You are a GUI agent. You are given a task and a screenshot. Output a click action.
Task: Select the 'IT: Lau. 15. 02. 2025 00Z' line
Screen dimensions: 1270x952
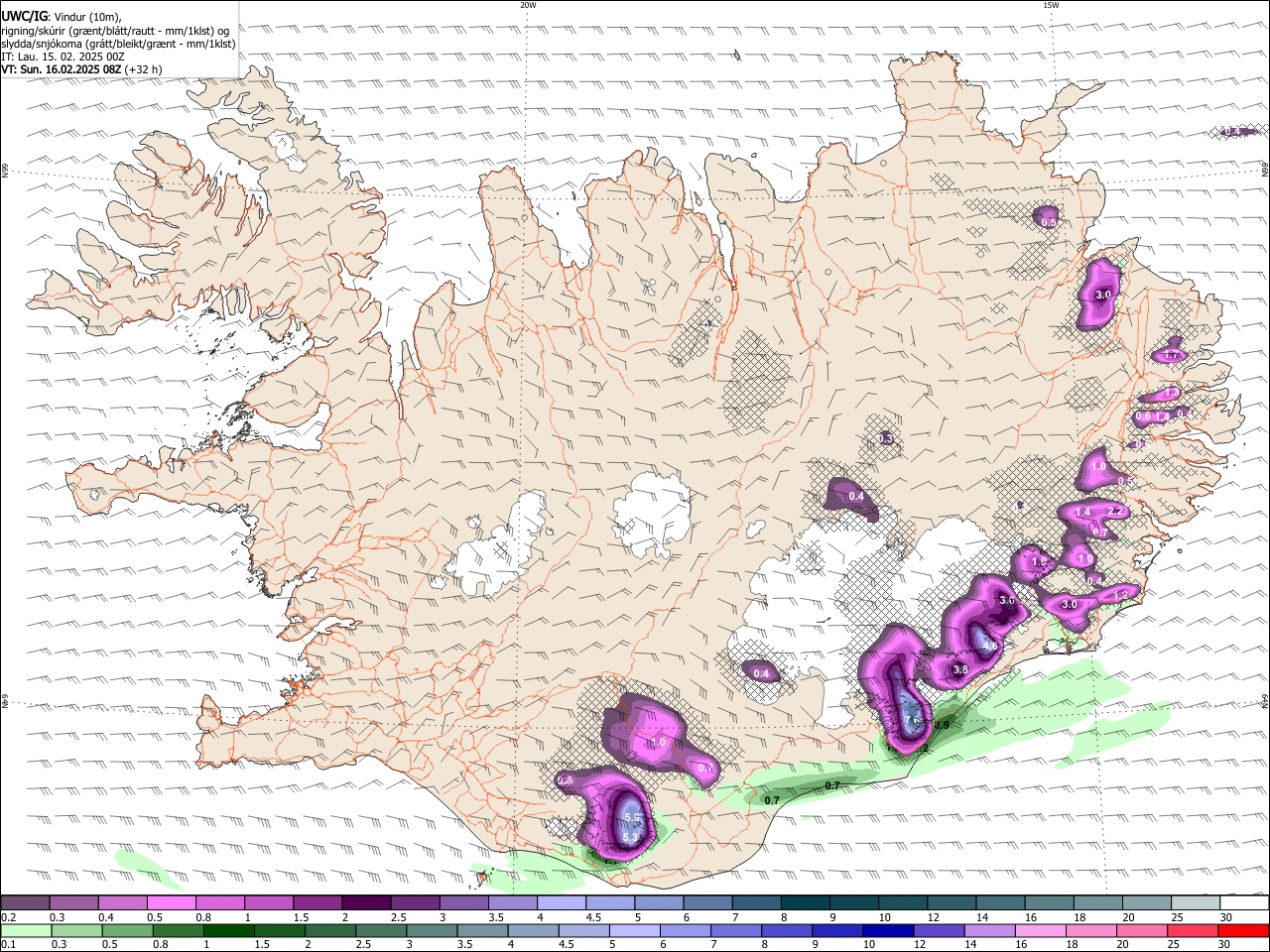[63, 57]
